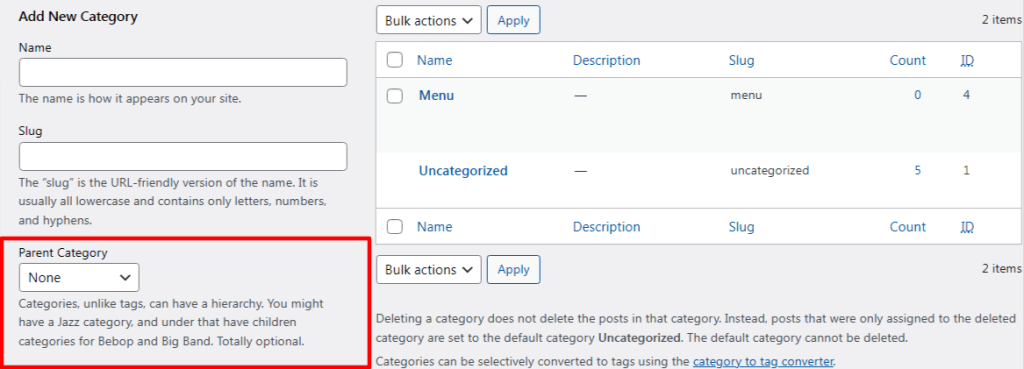
Task: Click the Slug input field
Action: (x=183, y=157)
